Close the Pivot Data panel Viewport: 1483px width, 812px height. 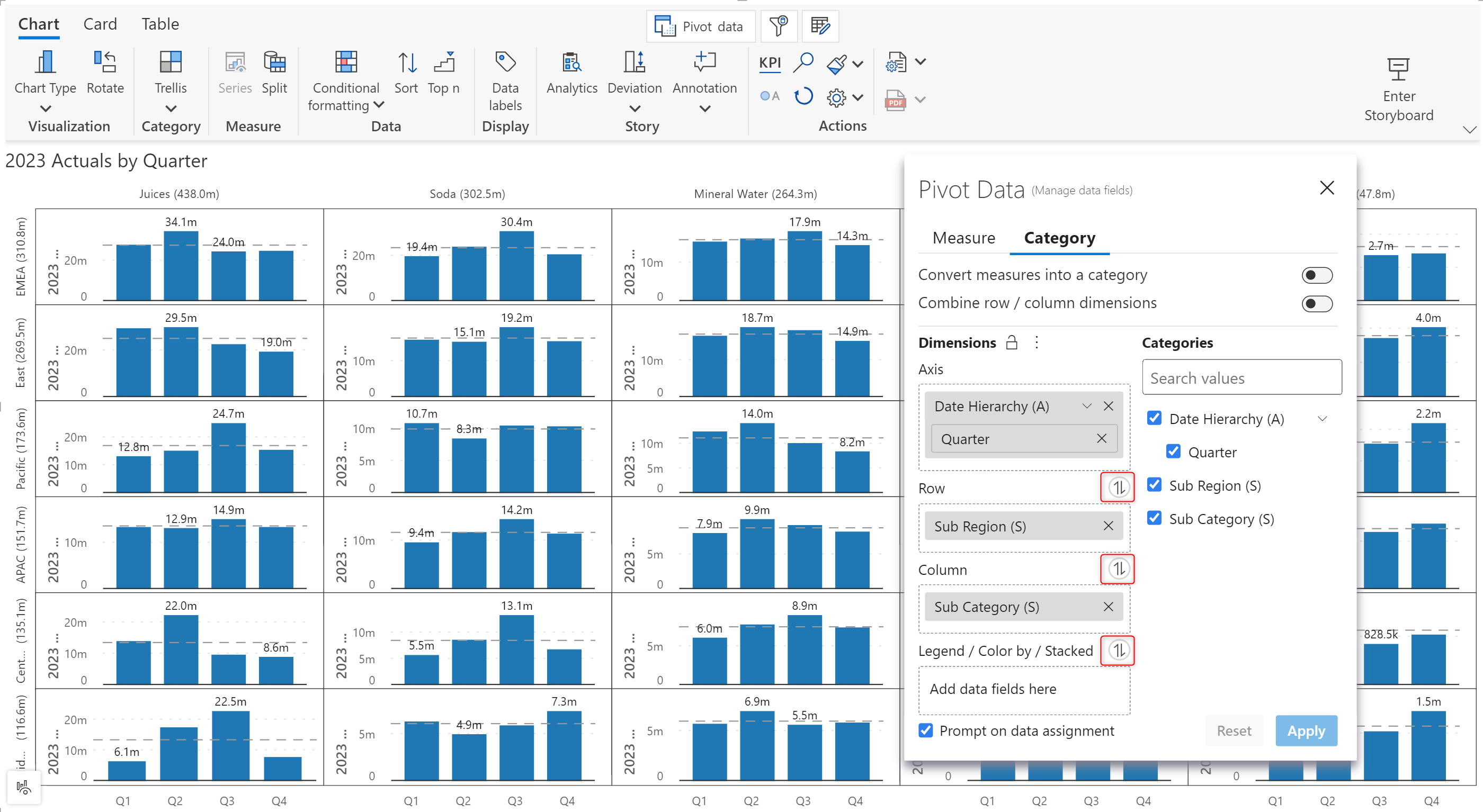click(x=1326, y=187)
